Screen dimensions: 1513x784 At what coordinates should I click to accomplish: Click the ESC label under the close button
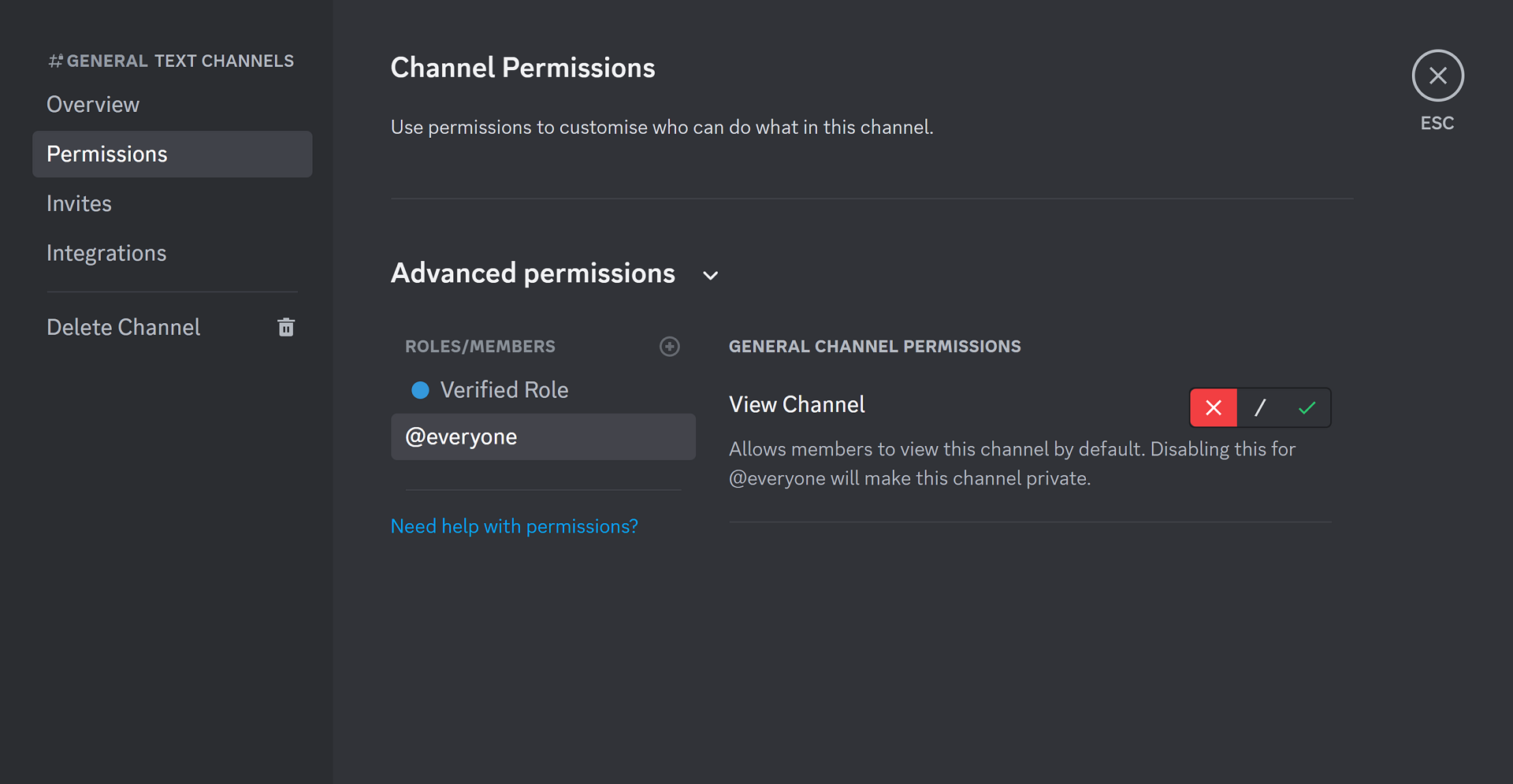1437,124
